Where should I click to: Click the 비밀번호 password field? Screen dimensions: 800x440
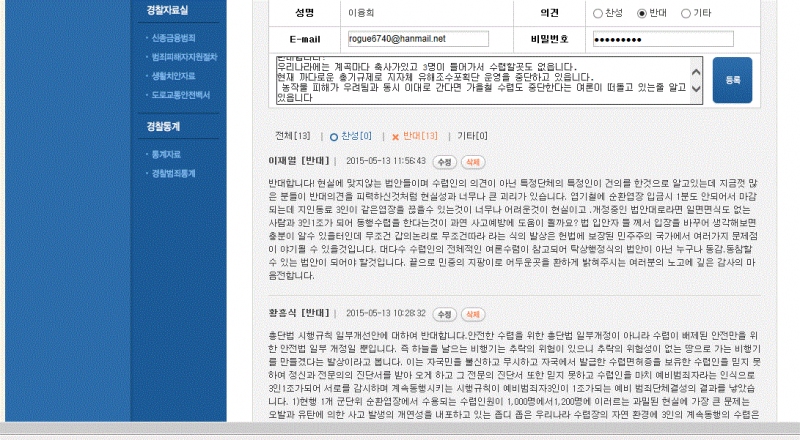[663, 39]
